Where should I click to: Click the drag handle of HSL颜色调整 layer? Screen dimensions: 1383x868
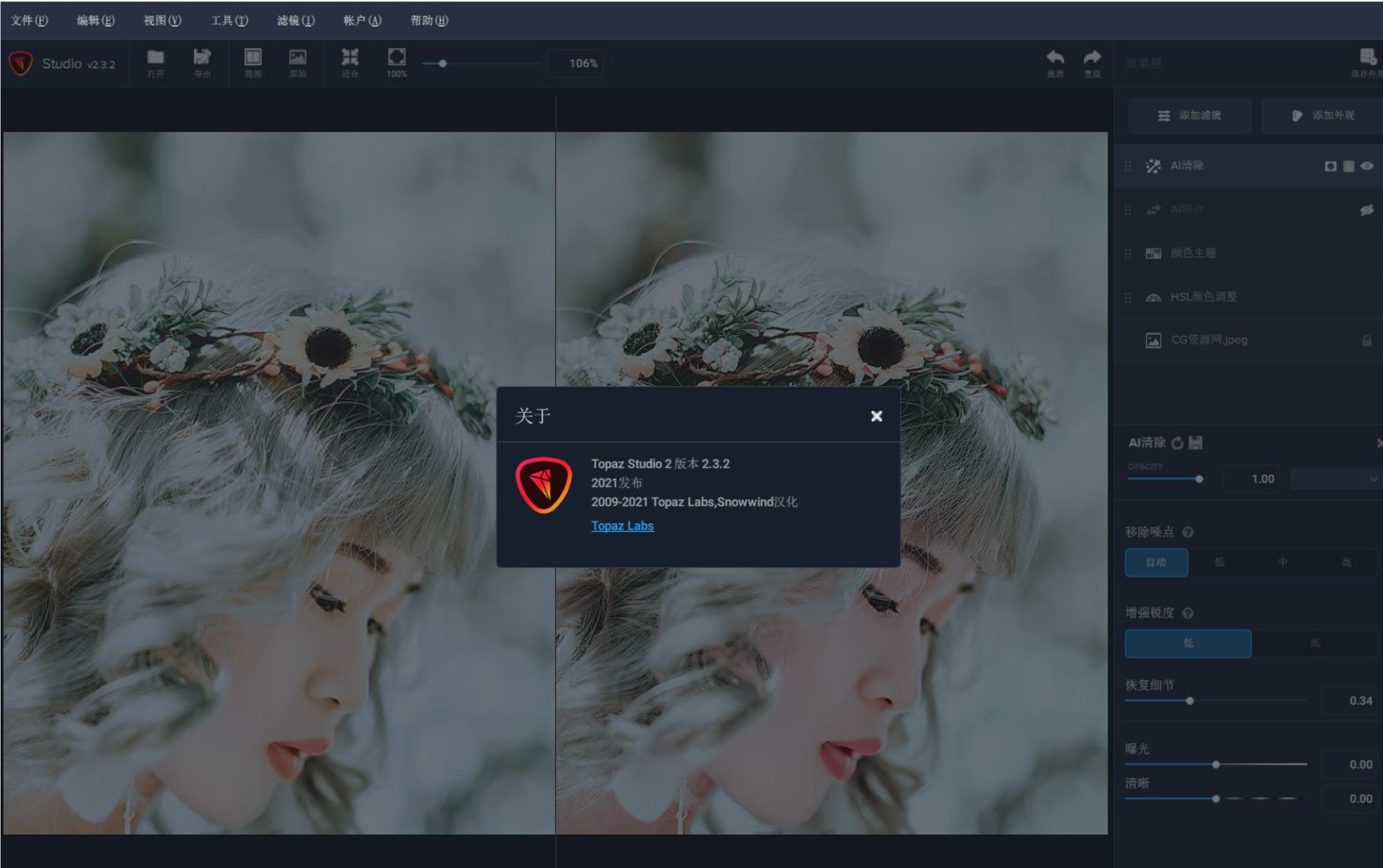(1128, 297)
